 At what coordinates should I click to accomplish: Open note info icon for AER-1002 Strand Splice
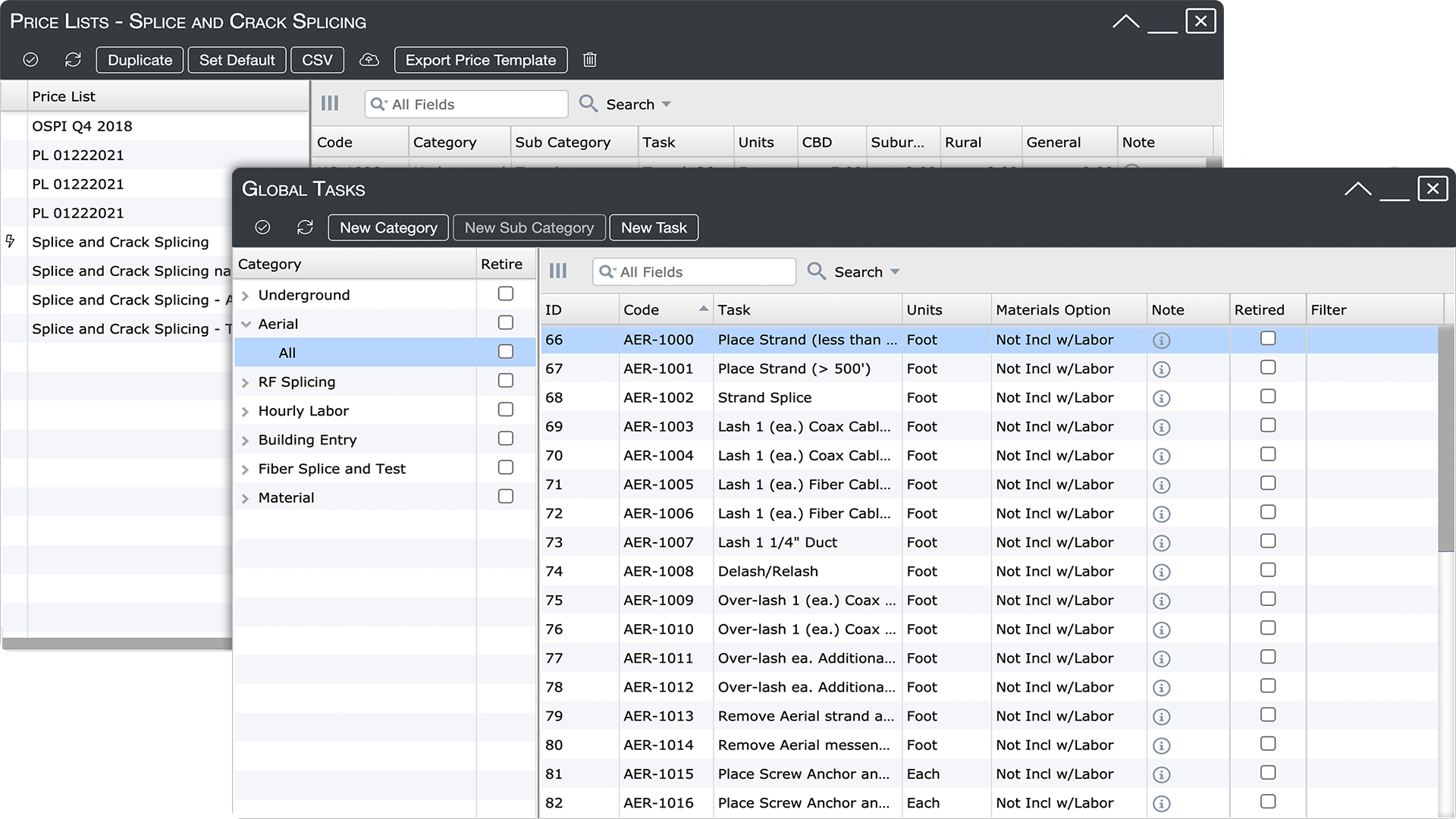tap(1161, 398)
